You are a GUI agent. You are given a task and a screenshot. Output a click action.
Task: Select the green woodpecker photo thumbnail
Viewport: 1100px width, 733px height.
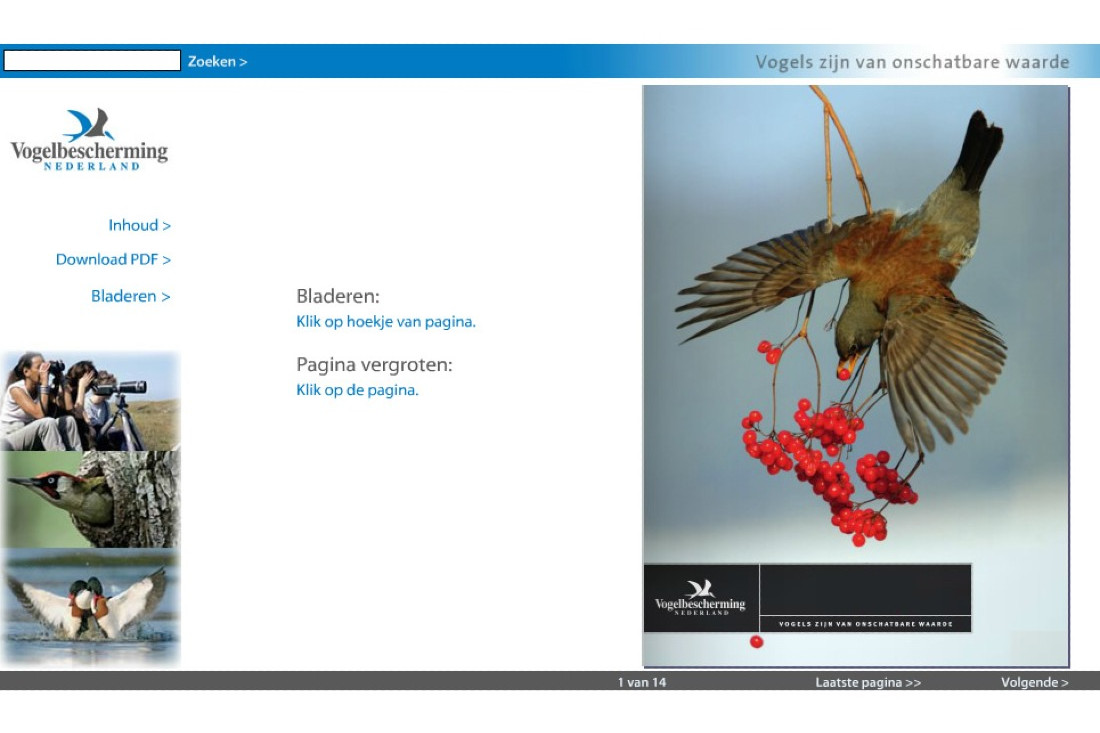(90, 500)
